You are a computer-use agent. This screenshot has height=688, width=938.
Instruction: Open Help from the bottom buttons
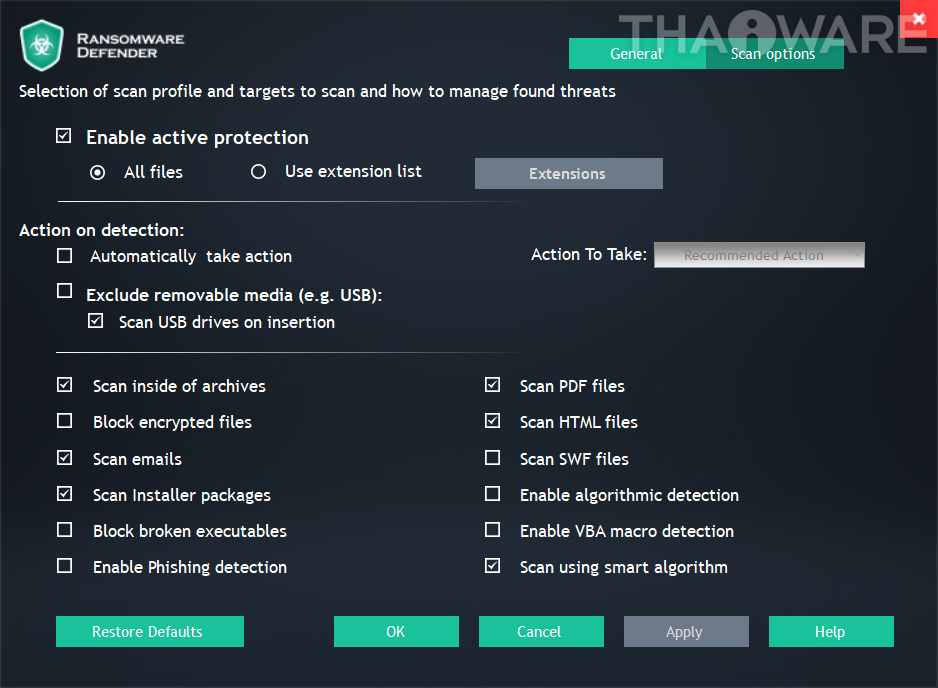click(830, 632)
